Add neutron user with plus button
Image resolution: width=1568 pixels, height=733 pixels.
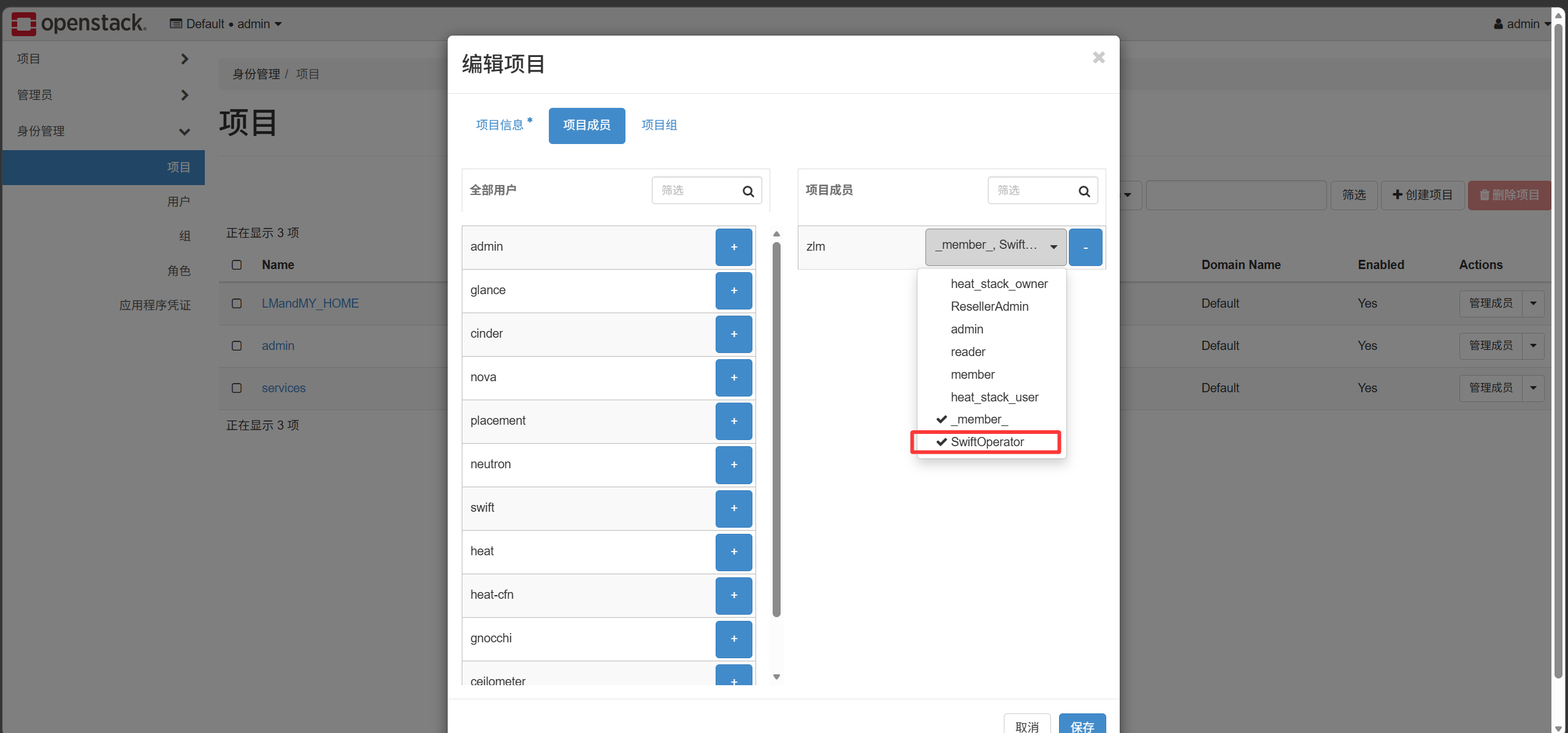pos(733,465)
